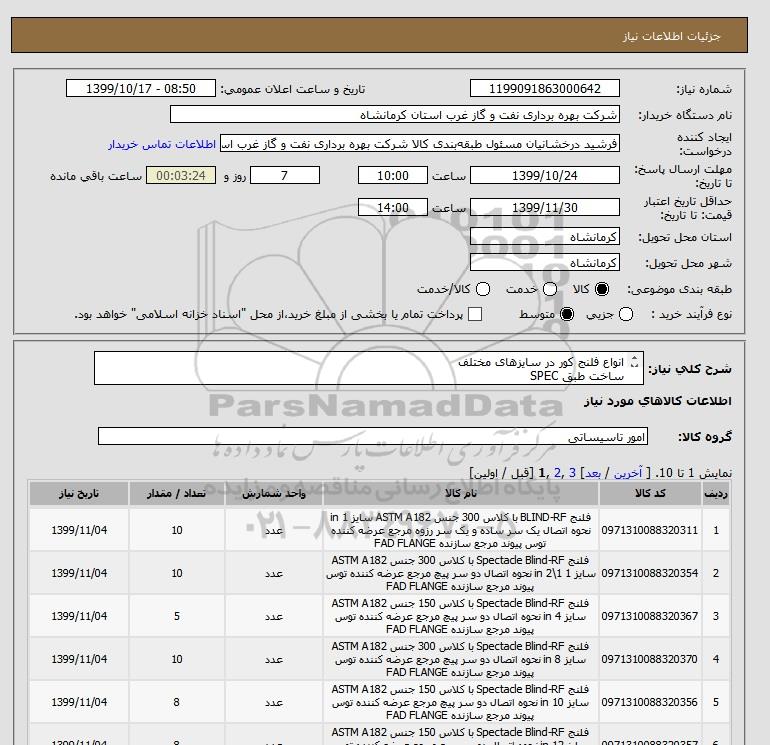This screenshot has width=770, height=745.
Task: Click need date 1399/11/04 in row 1
Action: point(79,530)
